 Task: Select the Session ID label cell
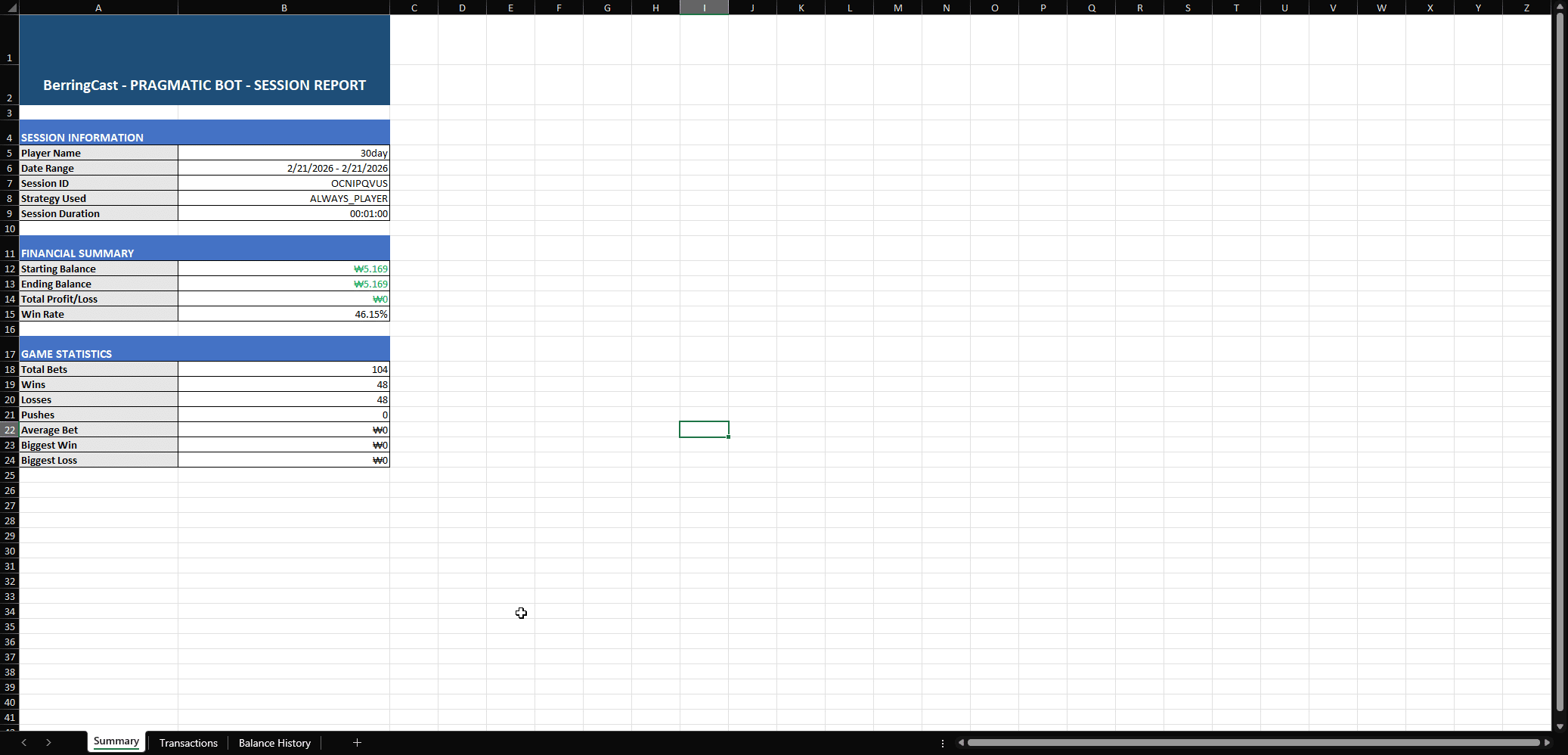(x=99, y=183)
